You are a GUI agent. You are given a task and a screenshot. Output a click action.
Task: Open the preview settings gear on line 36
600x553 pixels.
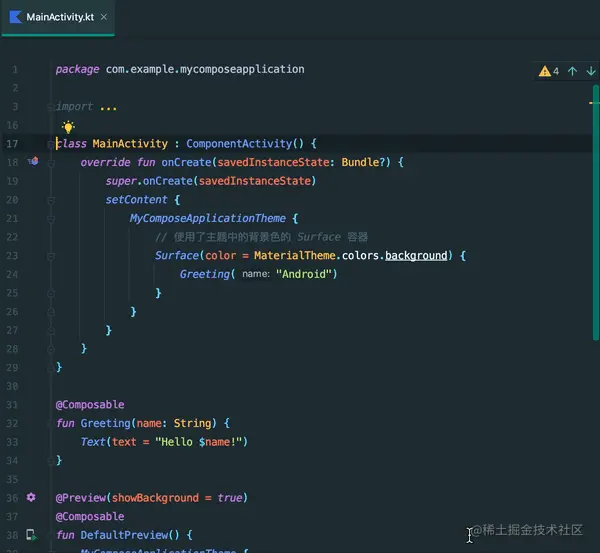(31, 497)
